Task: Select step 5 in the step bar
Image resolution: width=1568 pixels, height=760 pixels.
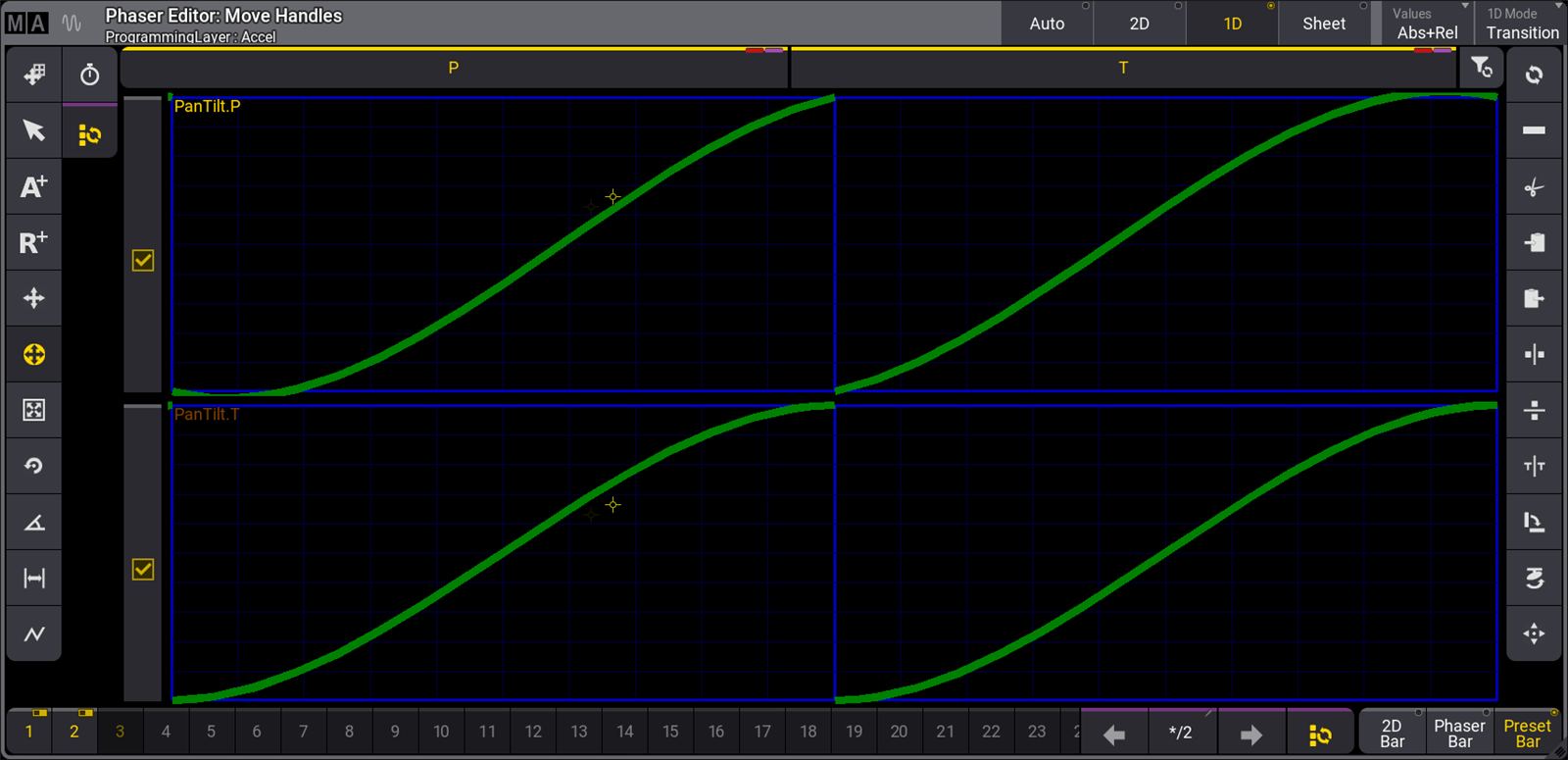Action: (x=211, y=732)
